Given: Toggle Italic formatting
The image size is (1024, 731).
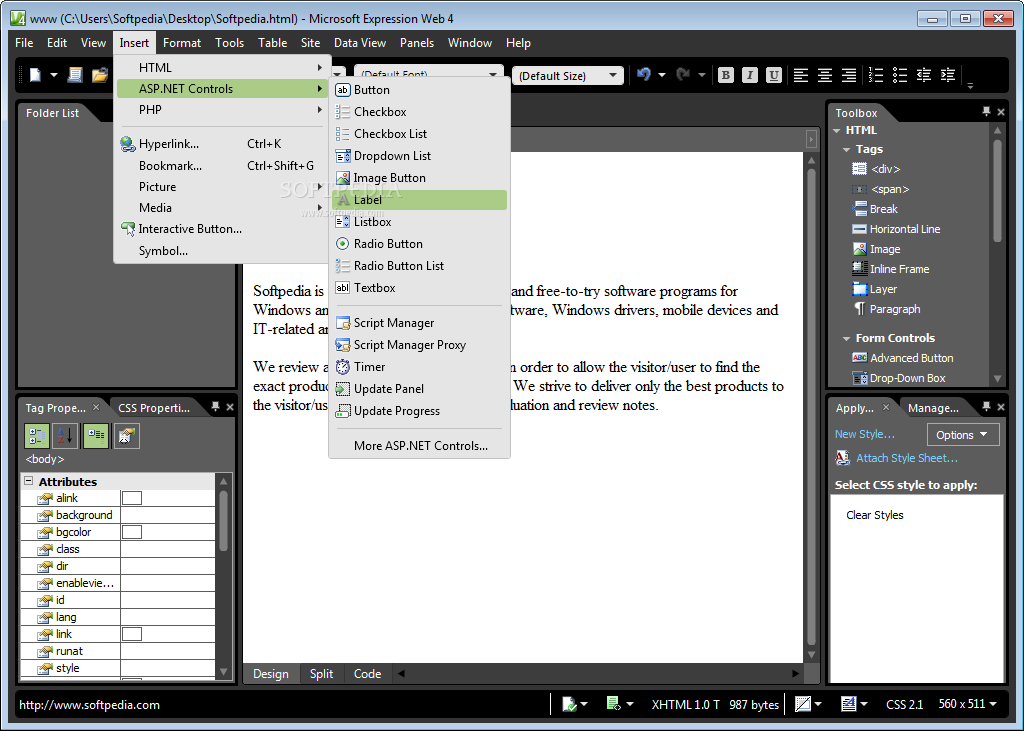Looking at the screenshot, I should [x=750, y=75].
